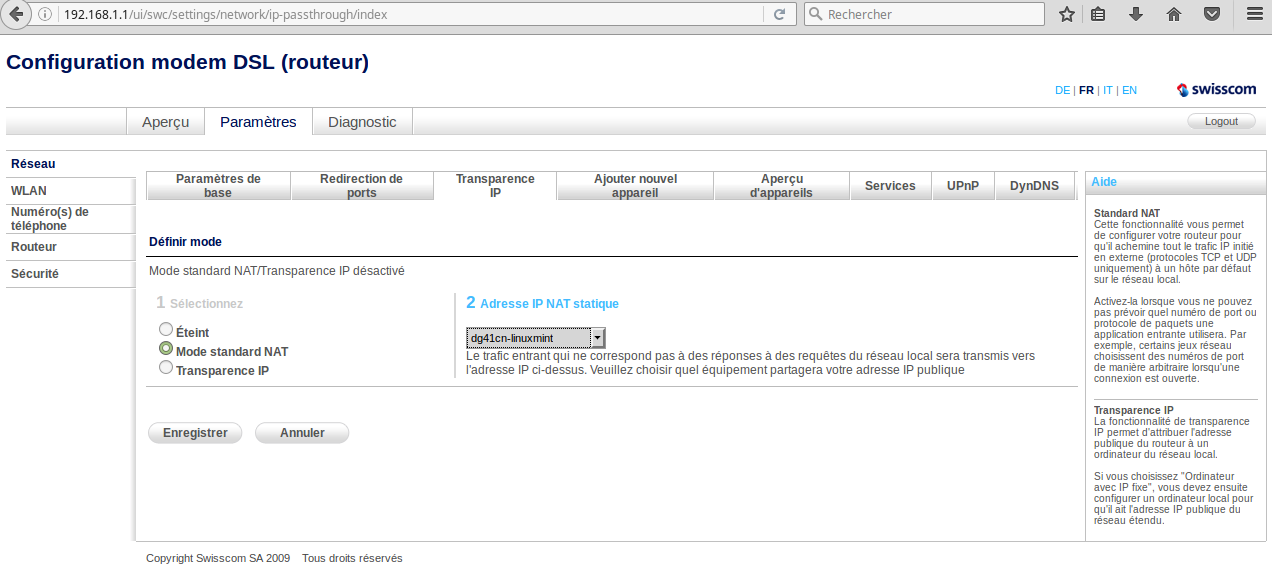The width and height of the screenshot is (1272, 565).
Task: Open the Pocket icon
Action: [1211, 14]
